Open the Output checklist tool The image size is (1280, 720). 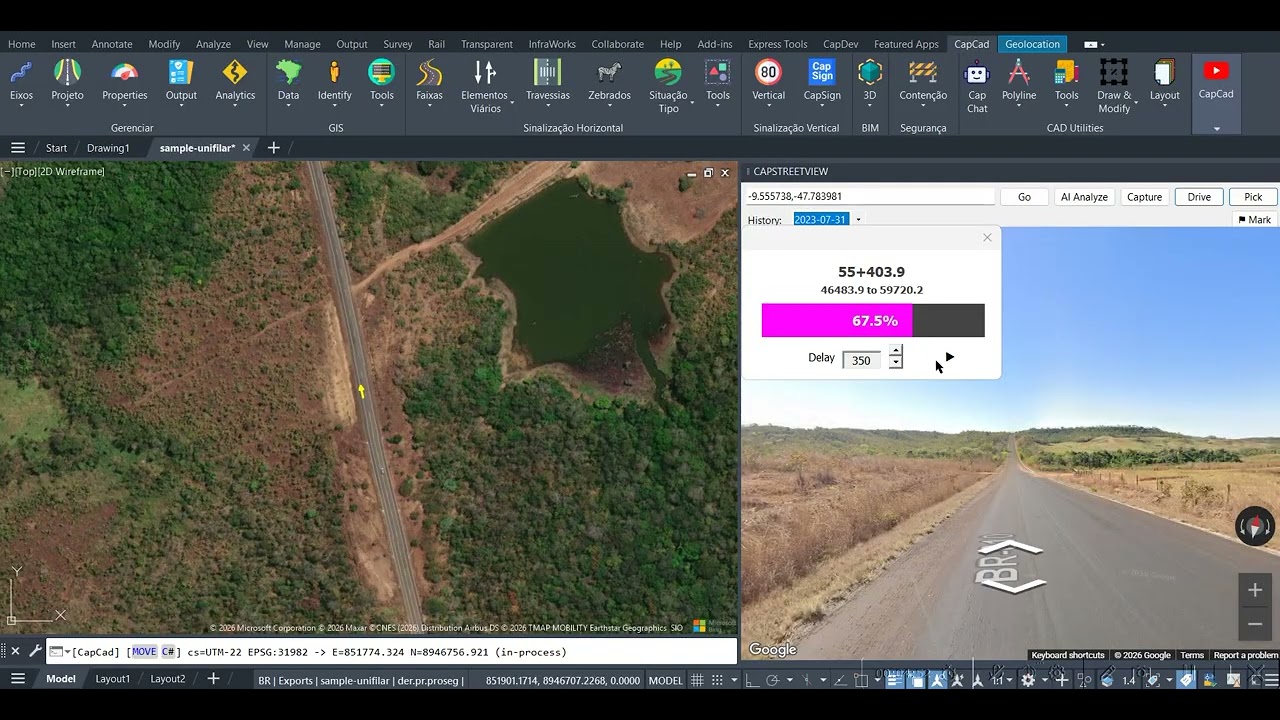coord(181,81)
